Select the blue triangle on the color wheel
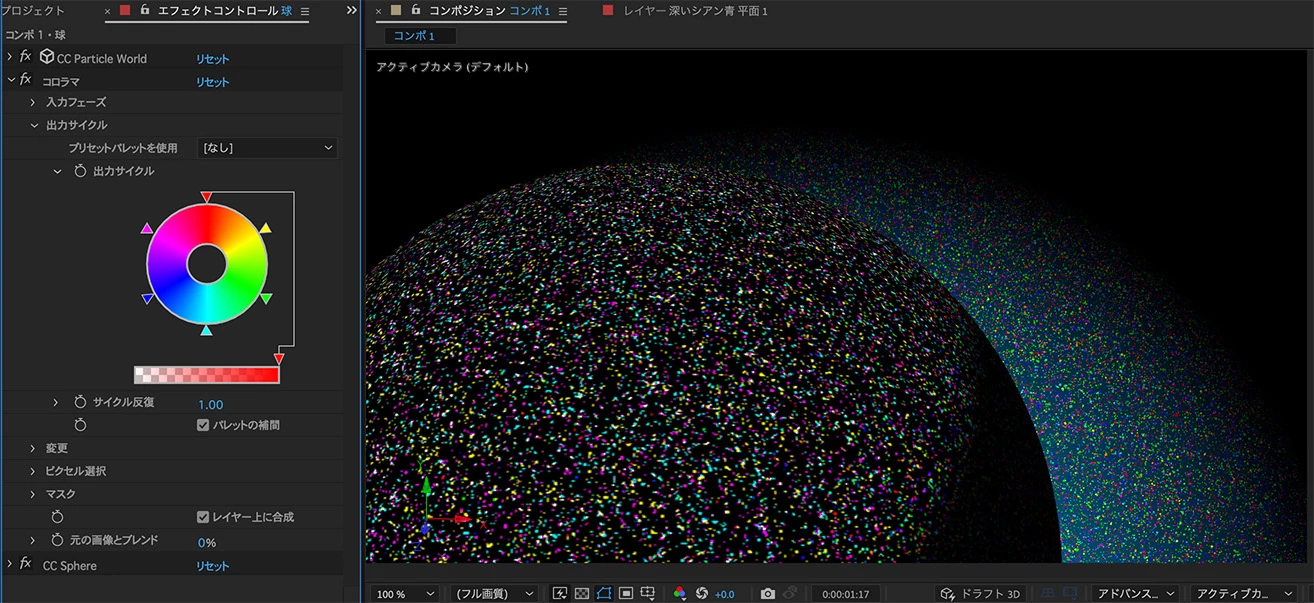This screenshot has width=1314, height=603. (147, 298)
